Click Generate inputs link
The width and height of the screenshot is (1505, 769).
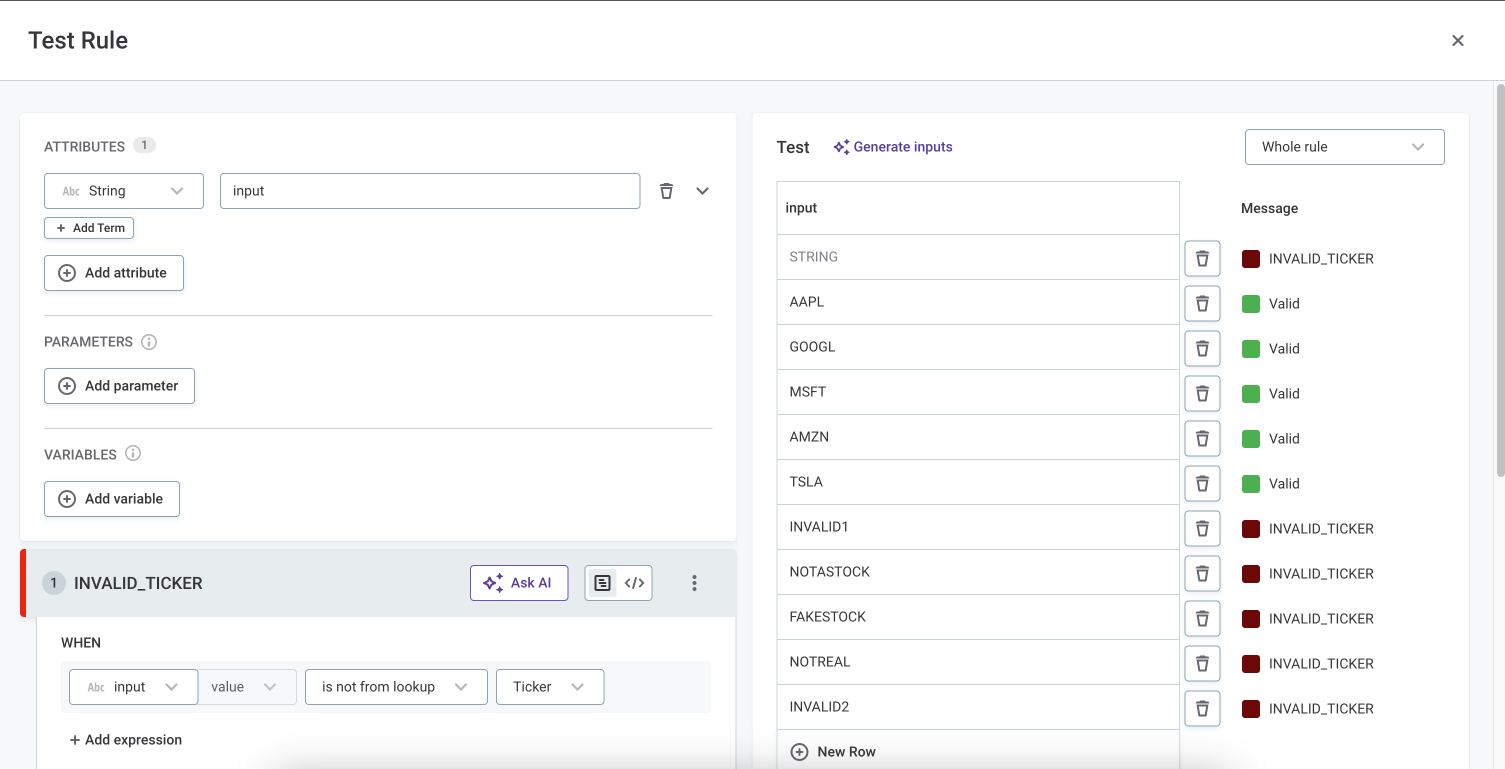pyautogui.click(x=892, y=147)
